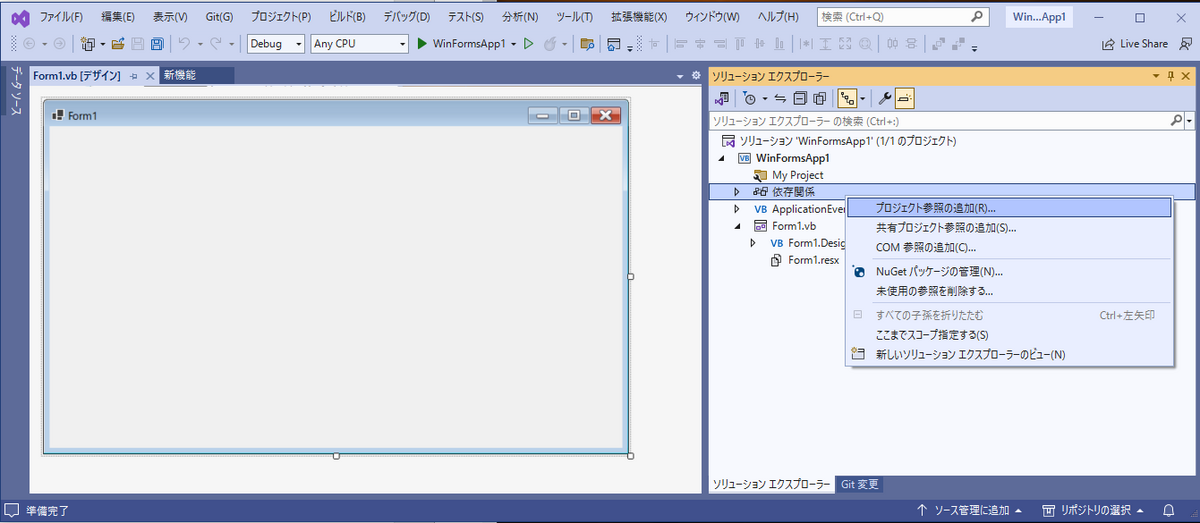Expand the ApplicationEvents tree node
This screenshot has width=1200, height=523.
click(737, 209)
